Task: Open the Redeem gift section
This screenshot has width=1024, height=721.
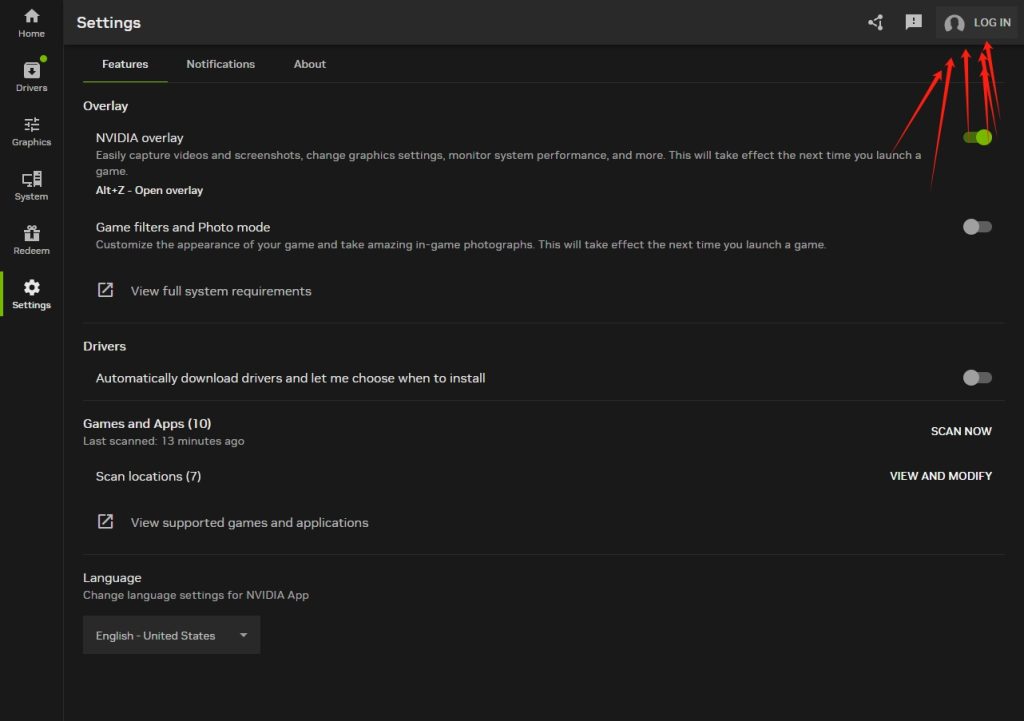Action: 31,240
